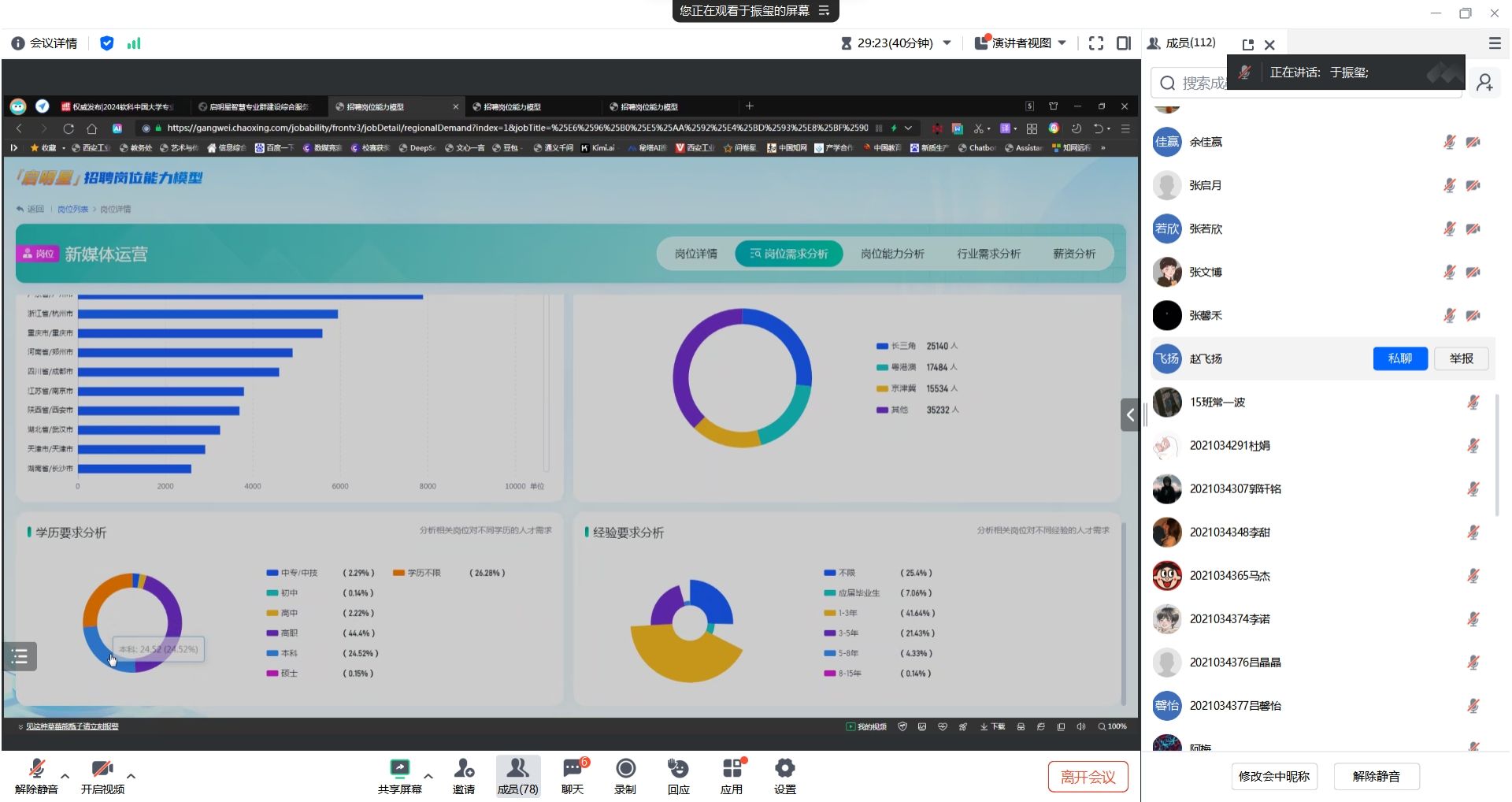Turn on the video camera
The image size is (1512, 802).
point(102,775)
